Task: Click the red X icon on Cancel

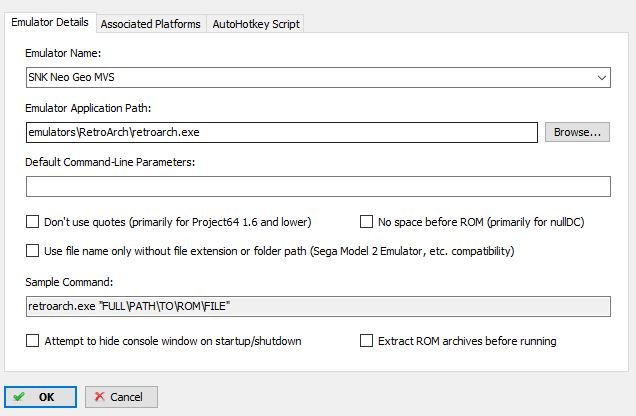Action: pos(99,397)
